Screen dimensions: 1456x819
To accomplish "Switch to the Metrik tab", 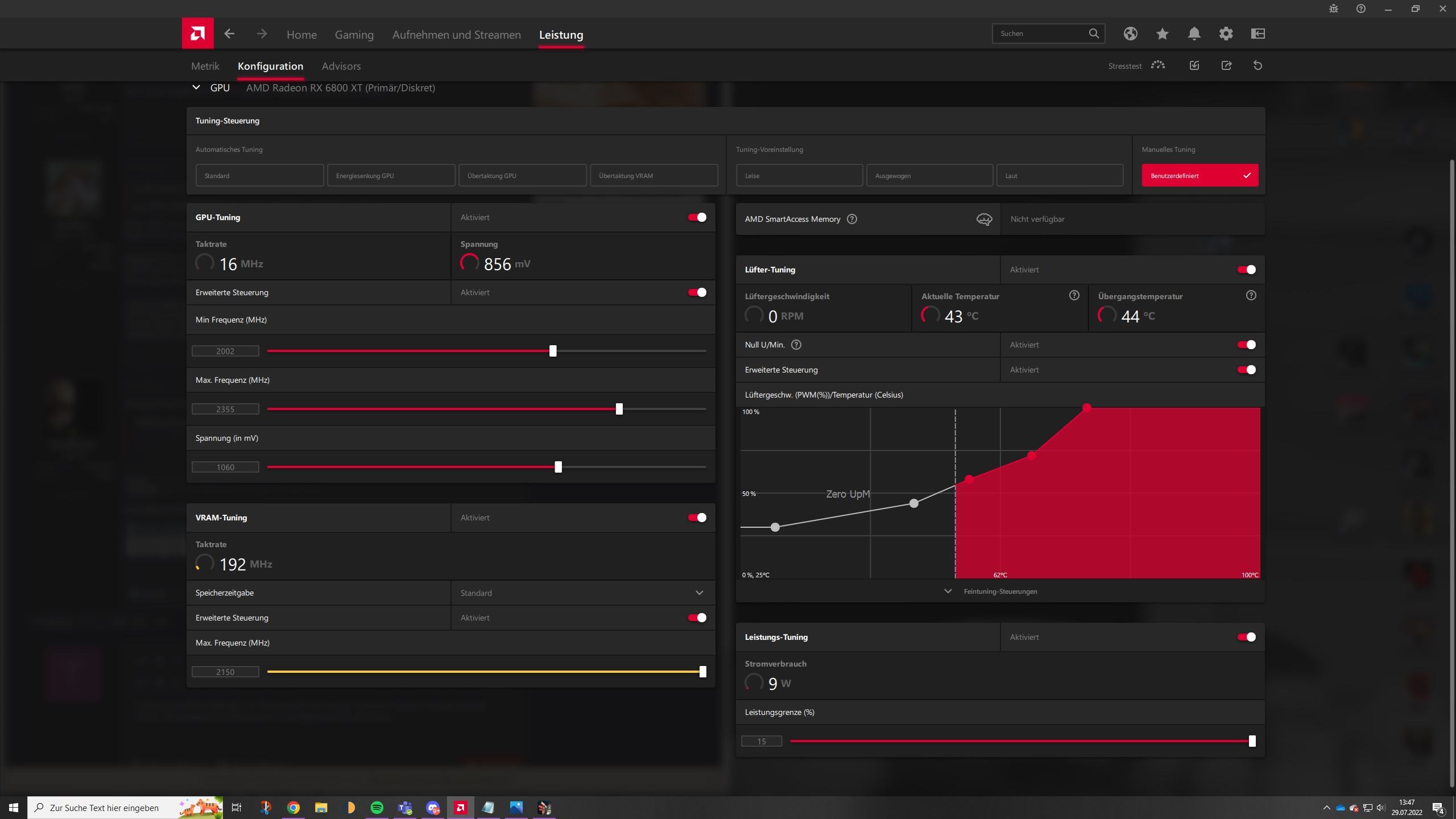I will coord(205,66).
